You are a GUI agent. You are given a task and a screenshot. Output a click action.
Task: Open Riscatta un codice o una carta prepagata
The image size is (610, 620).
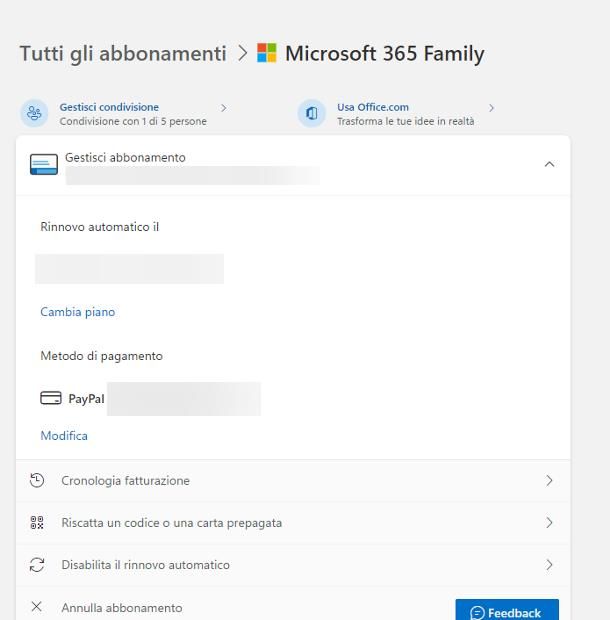click(293, 523)
